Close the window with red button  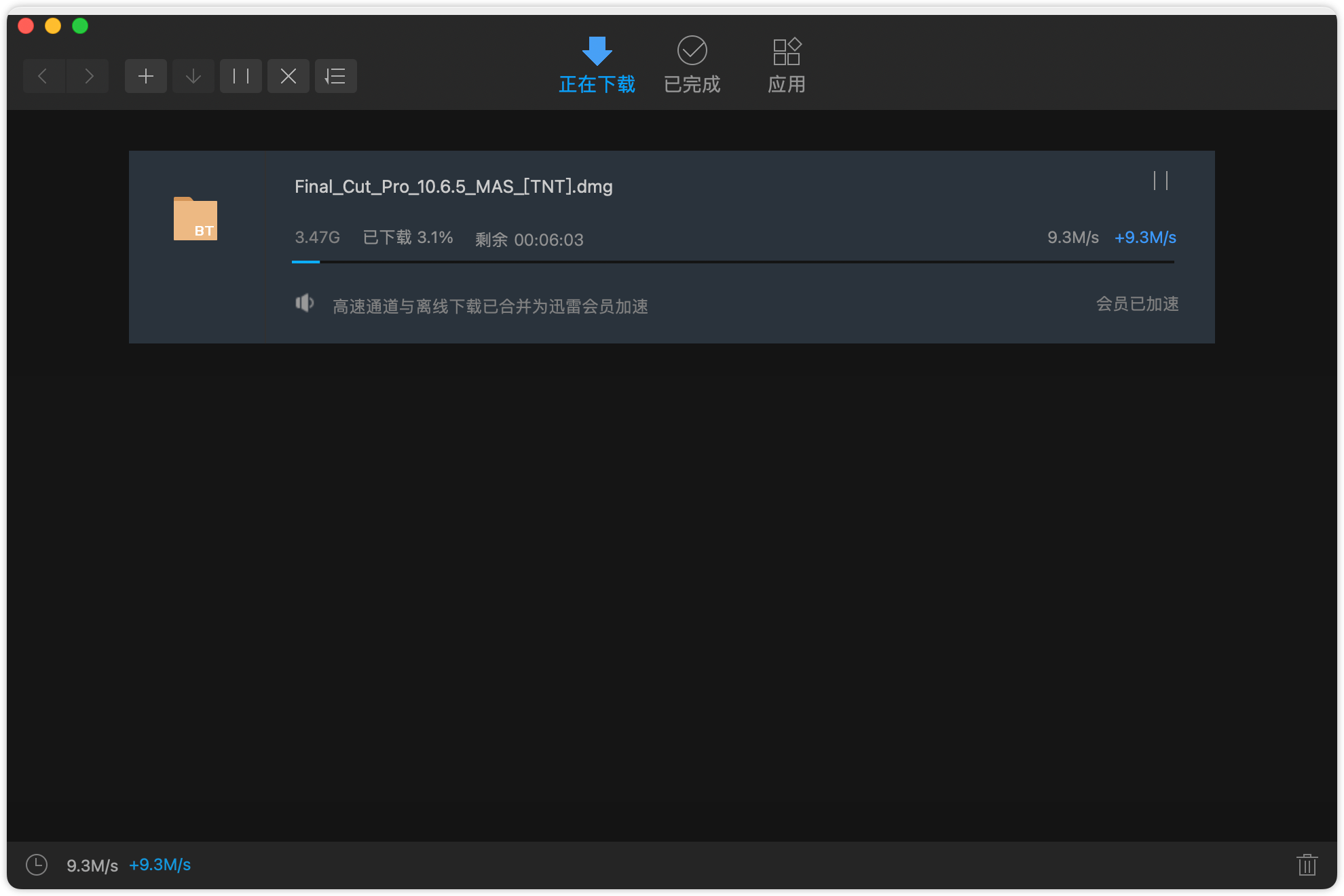(26, 26)
